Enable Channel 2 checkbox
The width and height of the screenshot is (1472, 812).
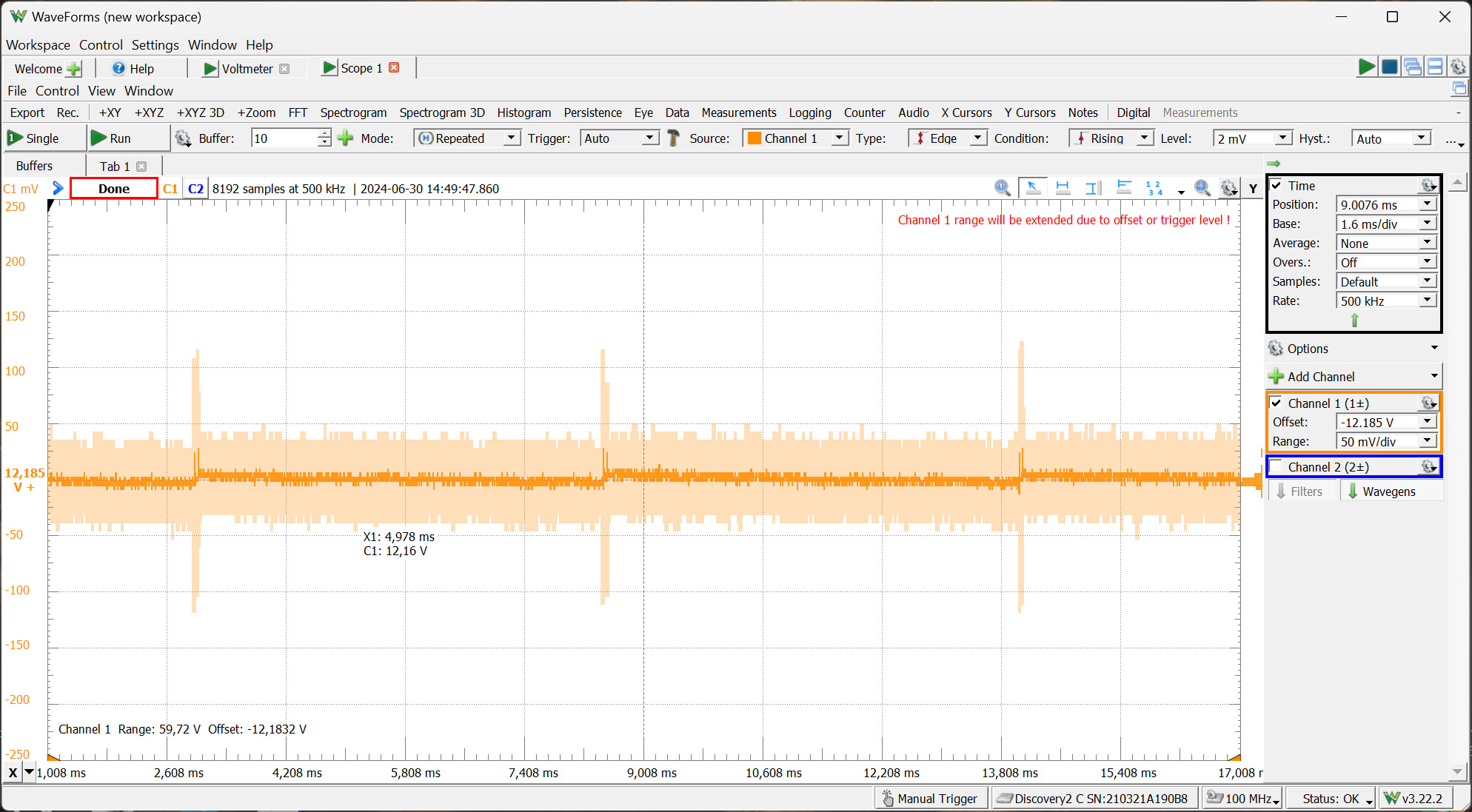1277,467
